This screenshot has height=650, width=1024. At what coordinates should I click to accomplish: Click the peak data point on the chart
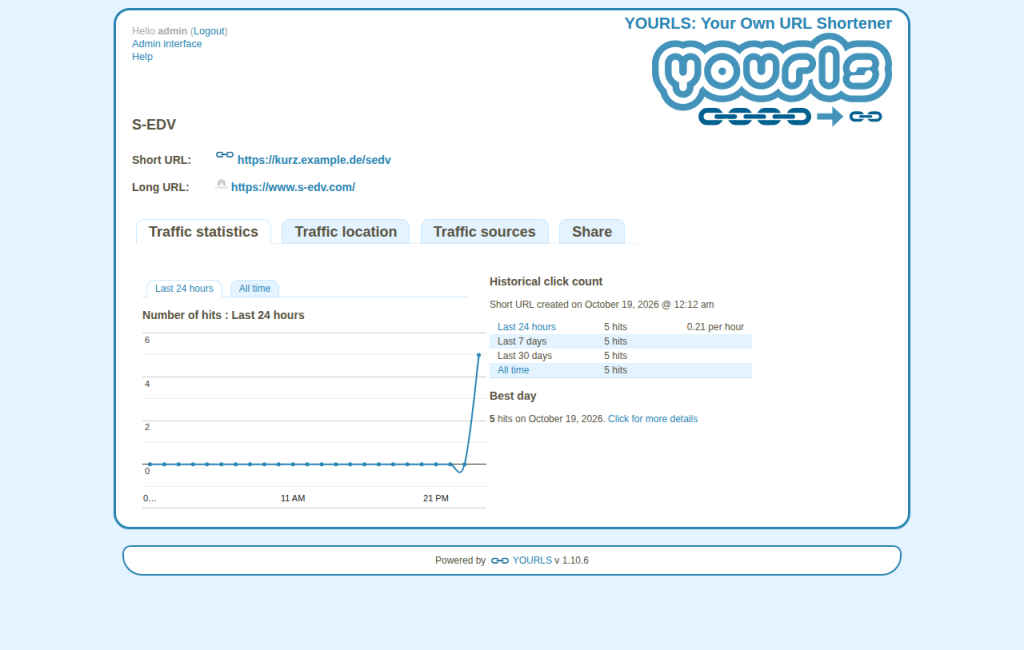pos(479,355)
